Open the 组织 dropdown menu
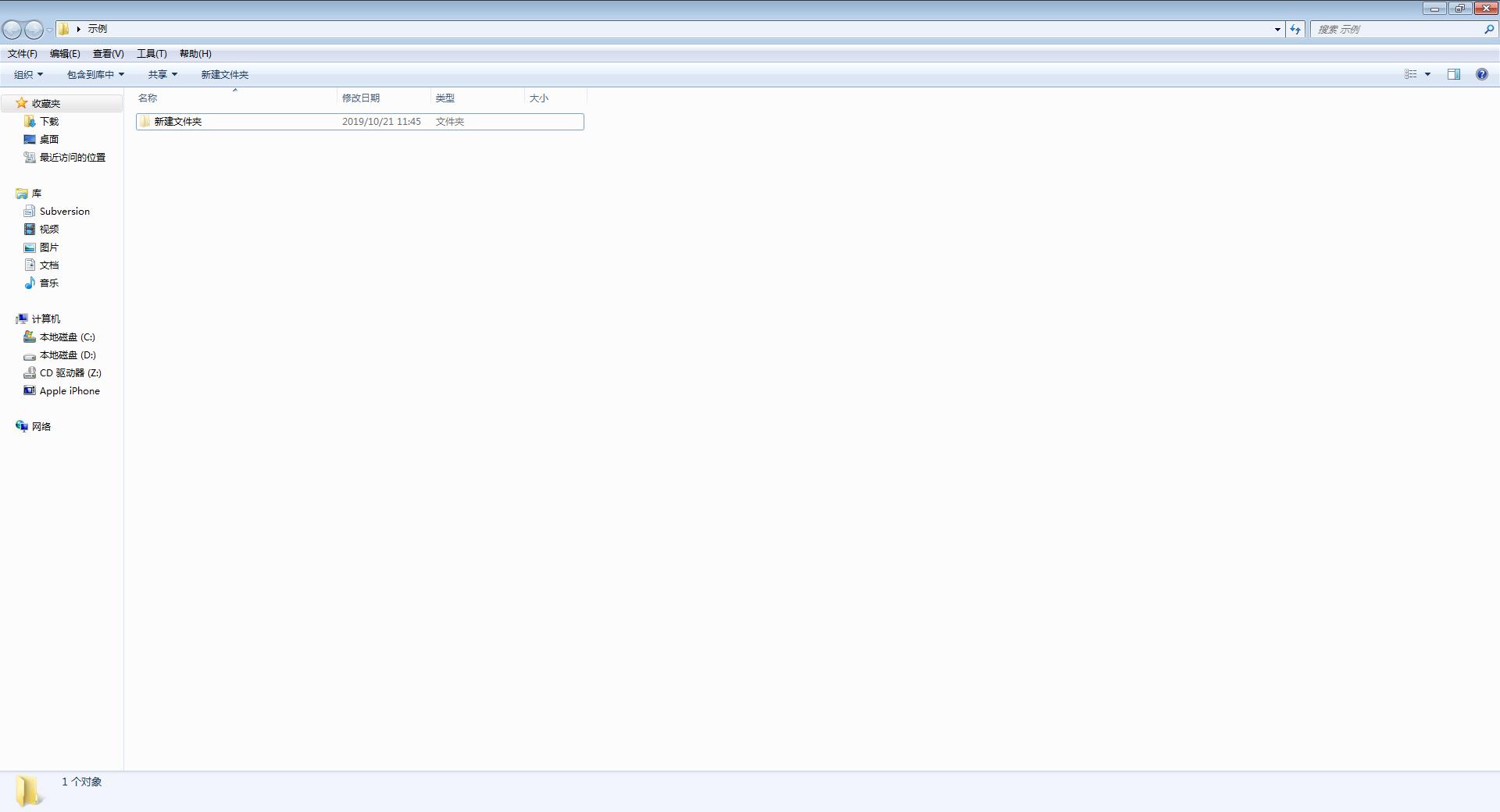 (28, 74)
